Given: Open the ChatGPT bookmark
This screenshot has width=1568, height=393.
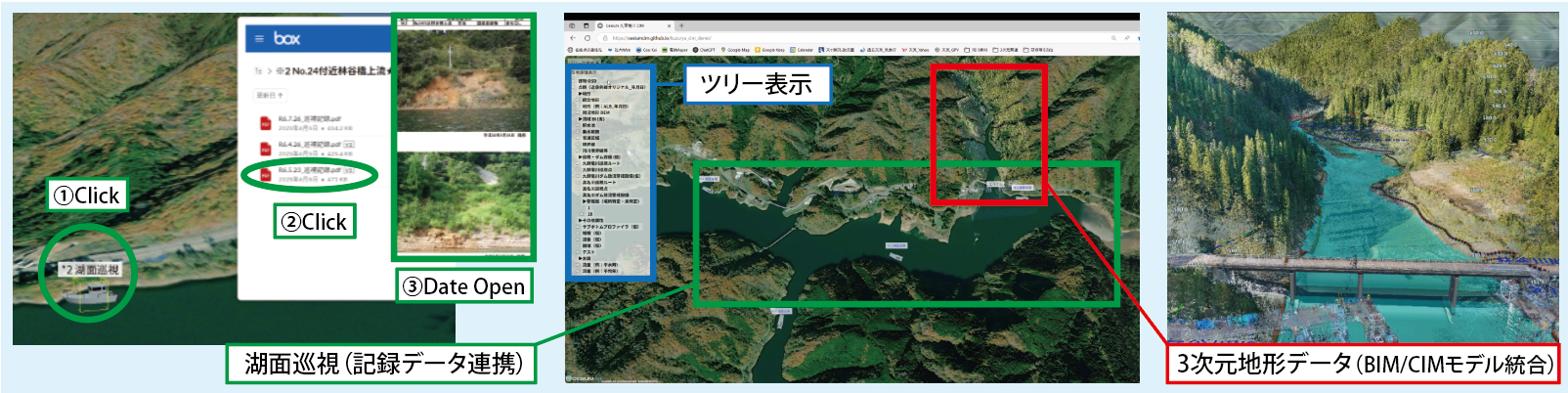Looking at the screenshot, I should (705, 50).
